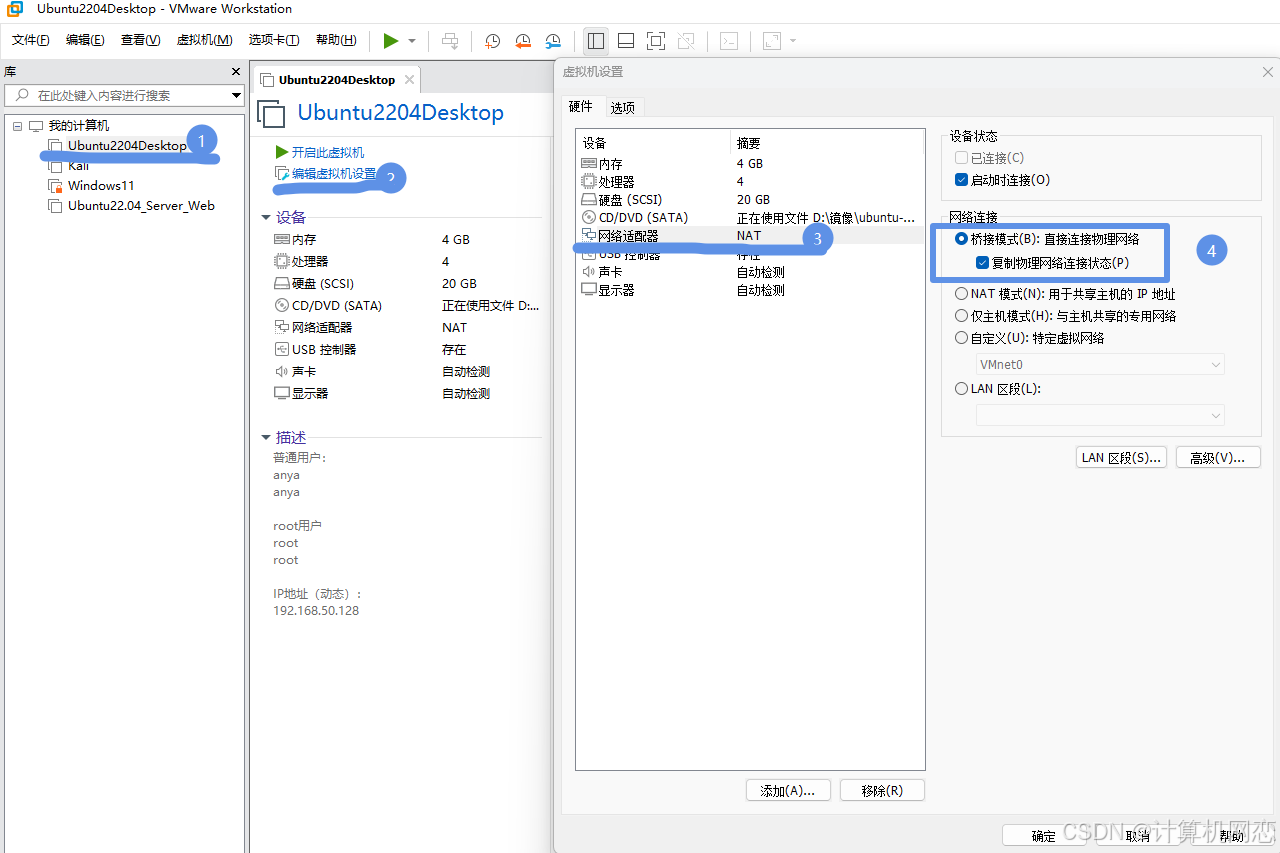
Task: Open the 虚拟机(M) menu
Action: [204, 40]
